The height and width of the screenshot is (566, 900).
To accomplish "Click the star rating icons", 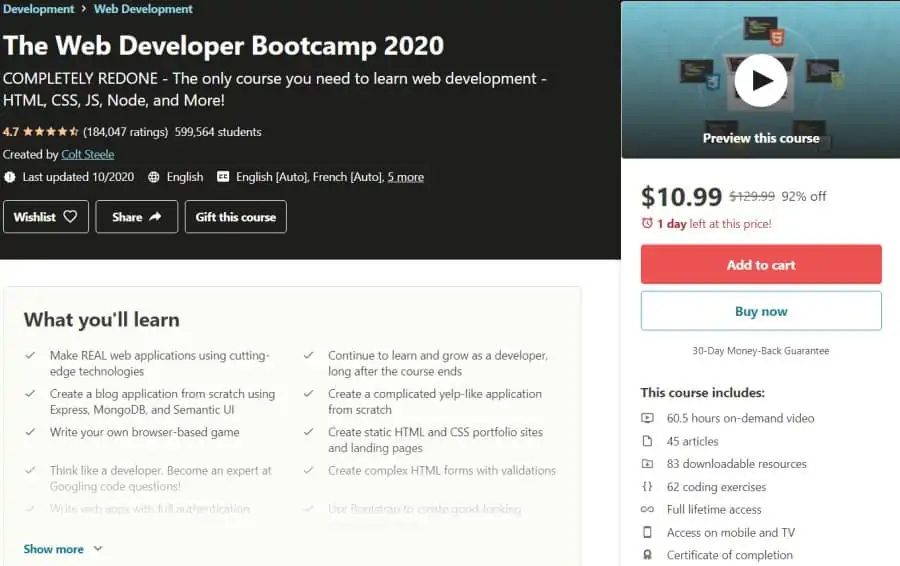I will [x=51, y=131].
